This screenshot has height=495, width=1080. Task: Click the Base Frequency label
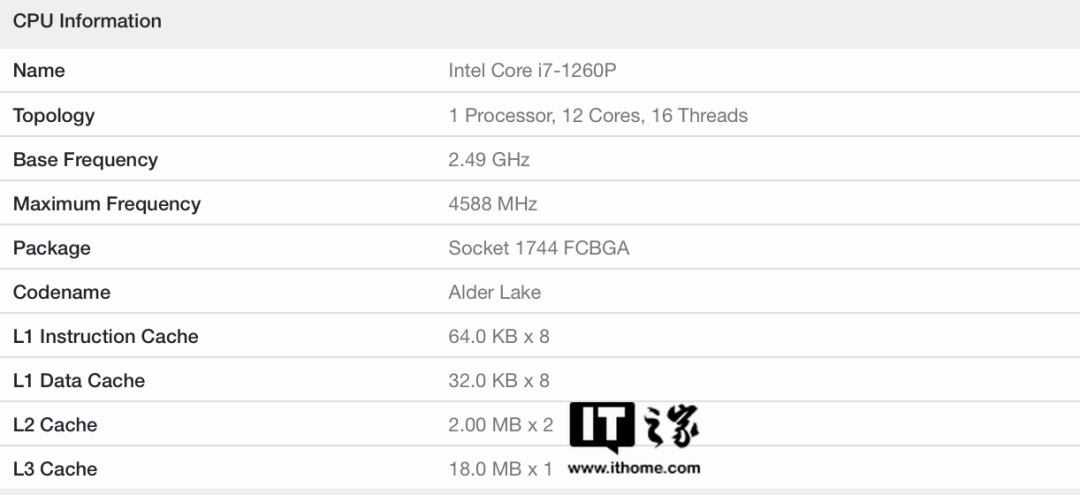[x=85, y=160]
